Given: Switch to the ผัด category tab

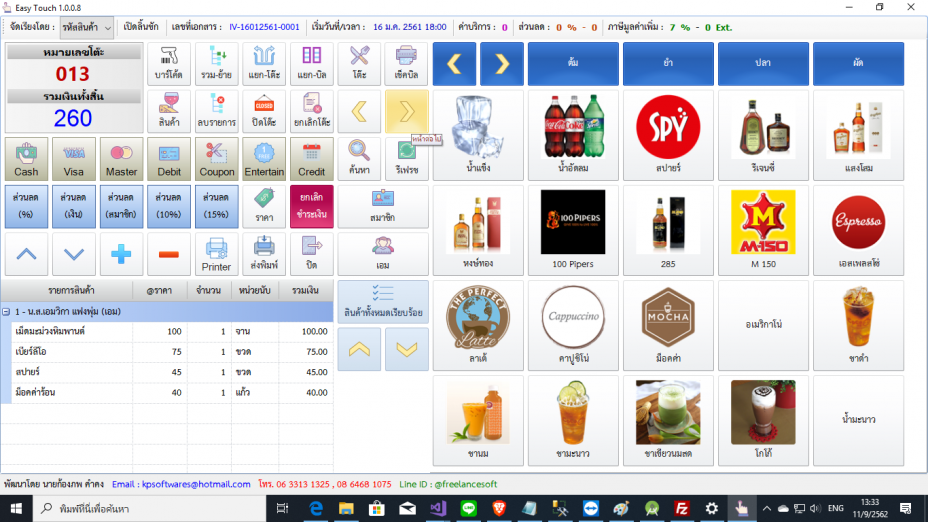Looking at the screenshot, I should pyautogui.click(x=858, y=64).
